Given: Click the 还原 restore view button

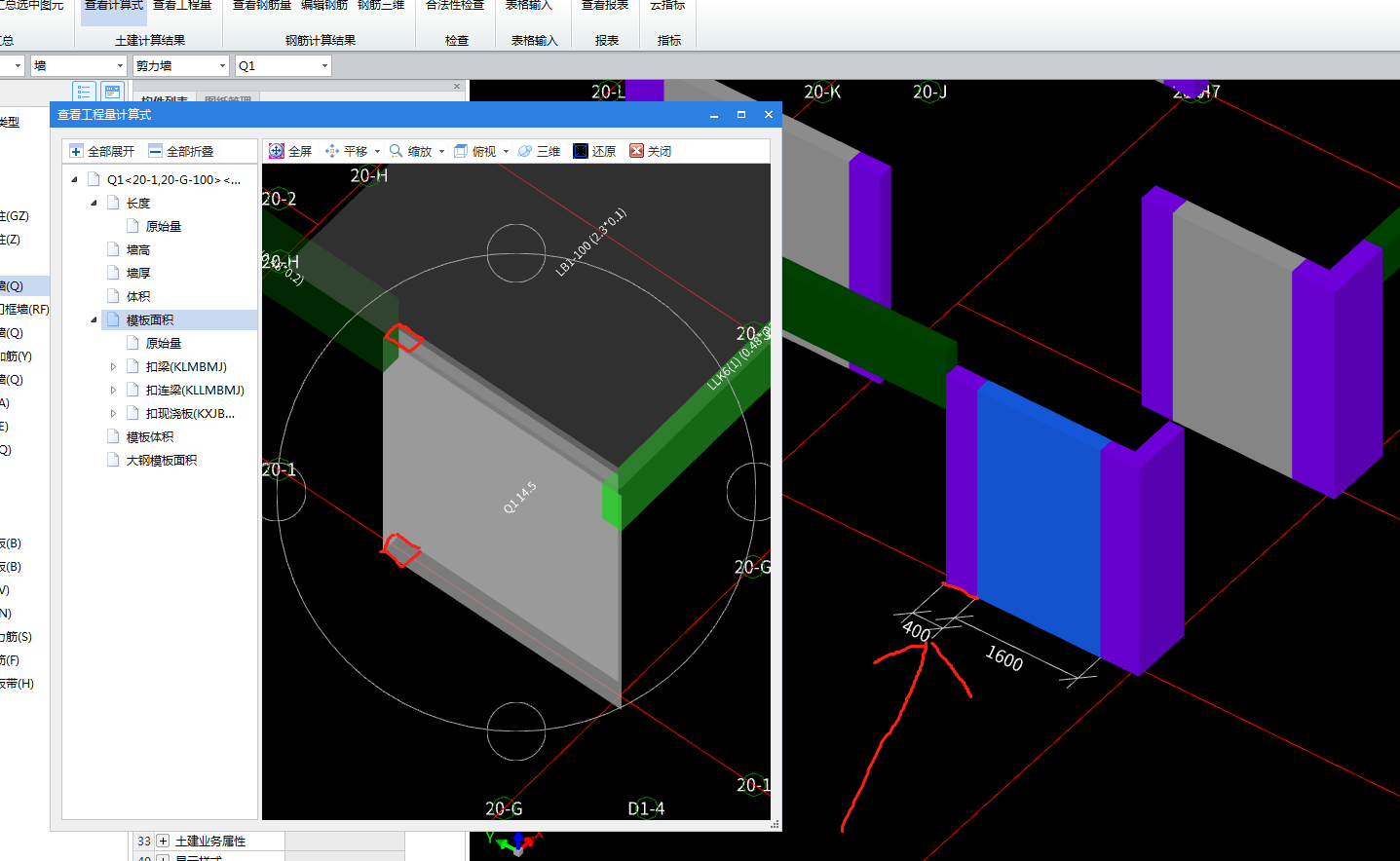Looking at the screenshot, I should 595,151.
